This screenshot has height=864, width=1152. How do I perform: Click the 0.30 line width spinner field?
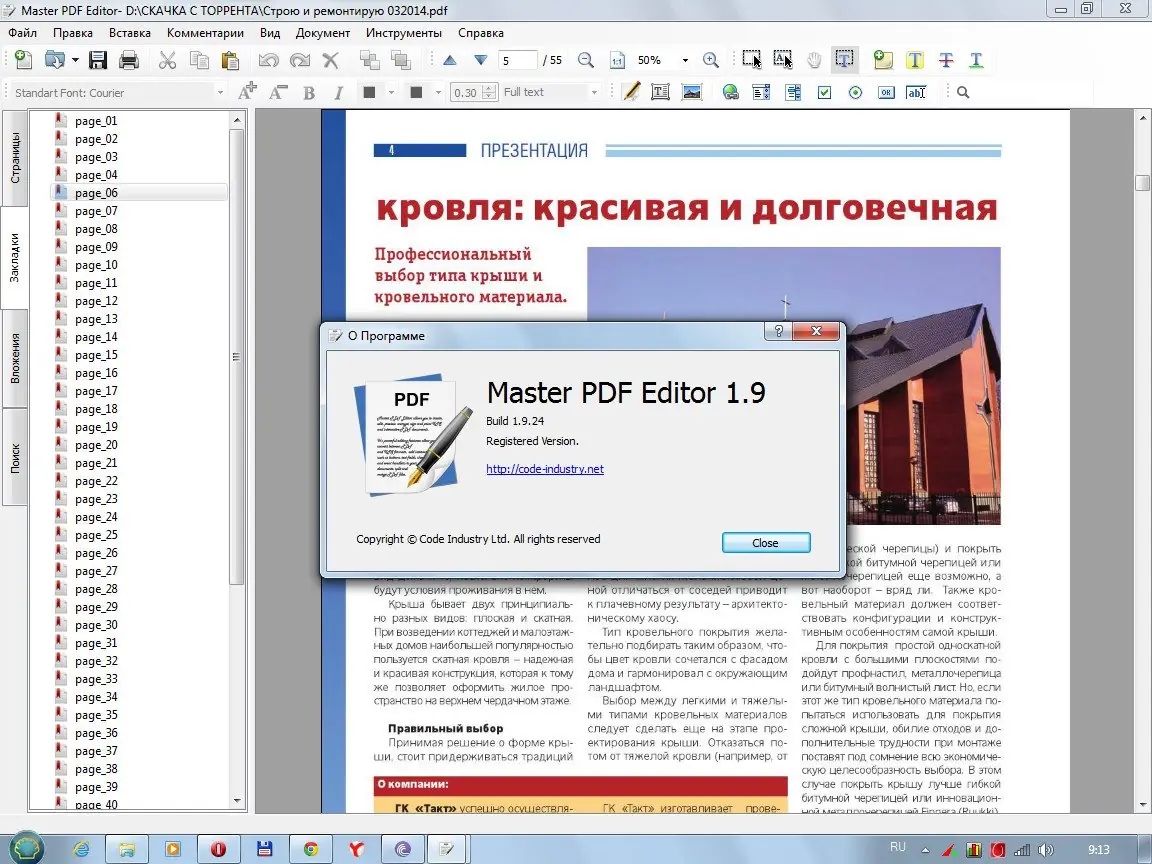(x=473, y=93)
